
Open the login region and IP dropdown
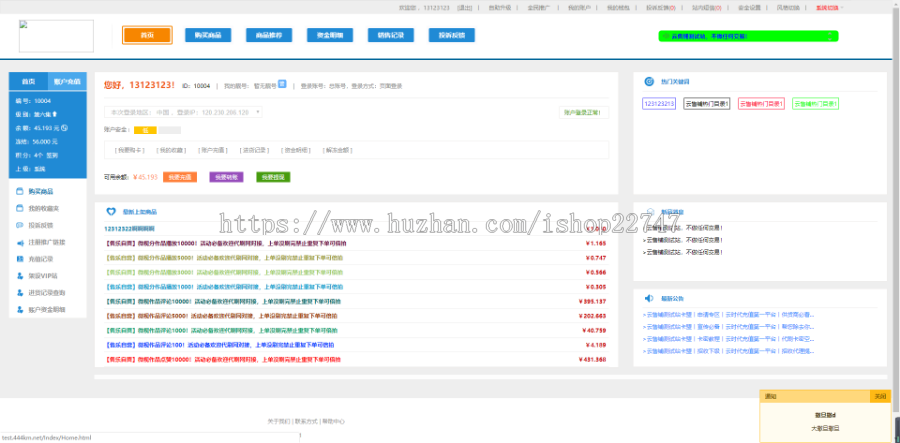pyautogui.click(x=183, y=112)
